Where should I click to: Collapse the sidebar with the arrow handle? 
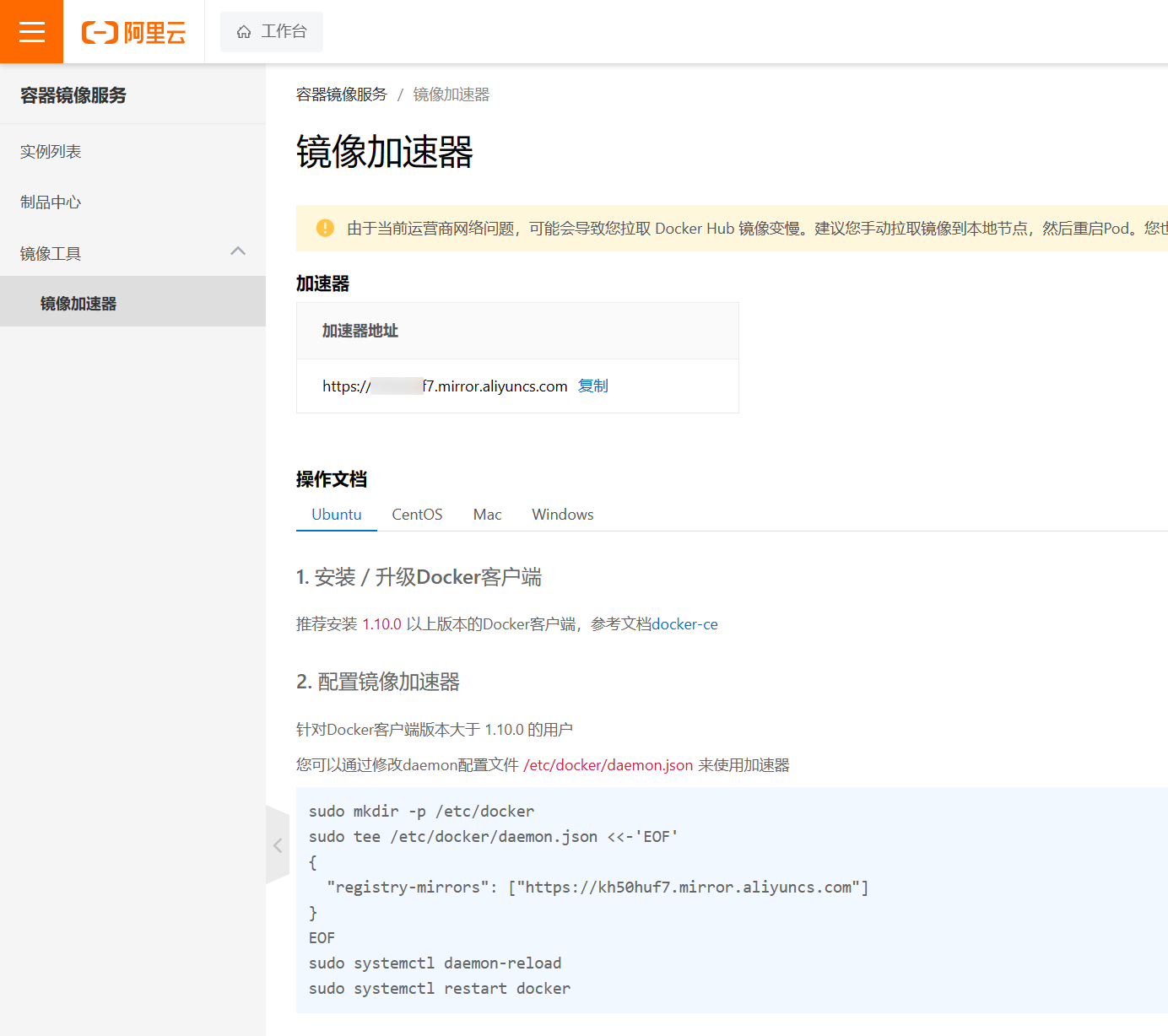click(278, 844)
